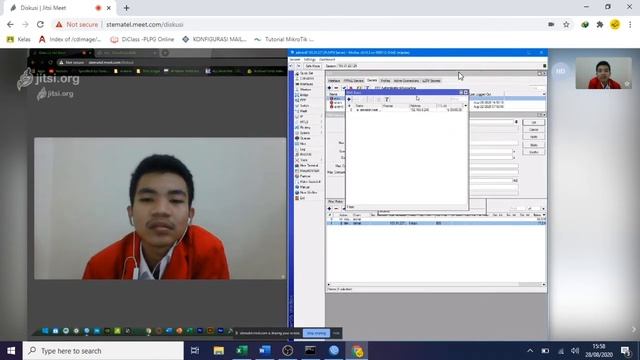The image size is (640, 360).
Task: Click the disable X in PPP toolbar
Action: (x=351, y=88)
